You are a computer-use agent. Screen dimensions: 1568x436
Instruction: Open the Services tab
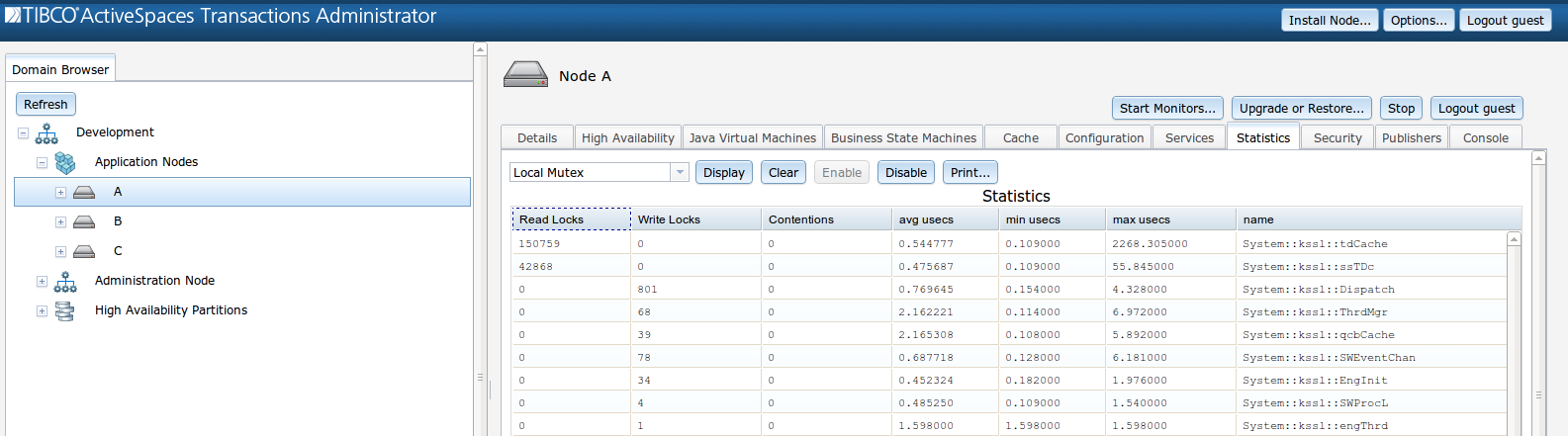click(1189, 137)
